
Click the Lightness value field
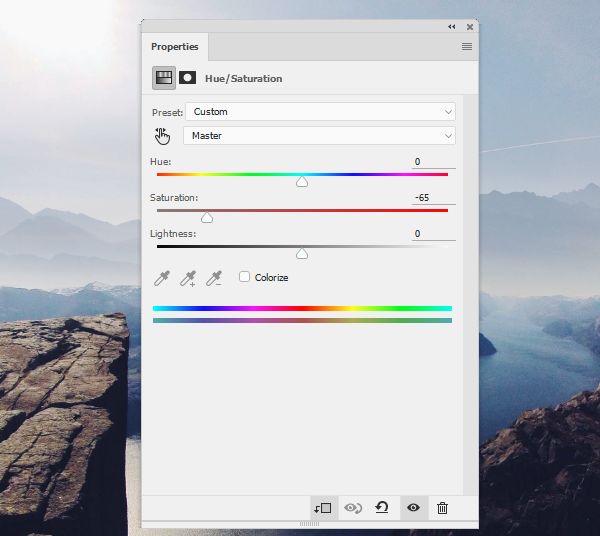click(x=433, y=234)
